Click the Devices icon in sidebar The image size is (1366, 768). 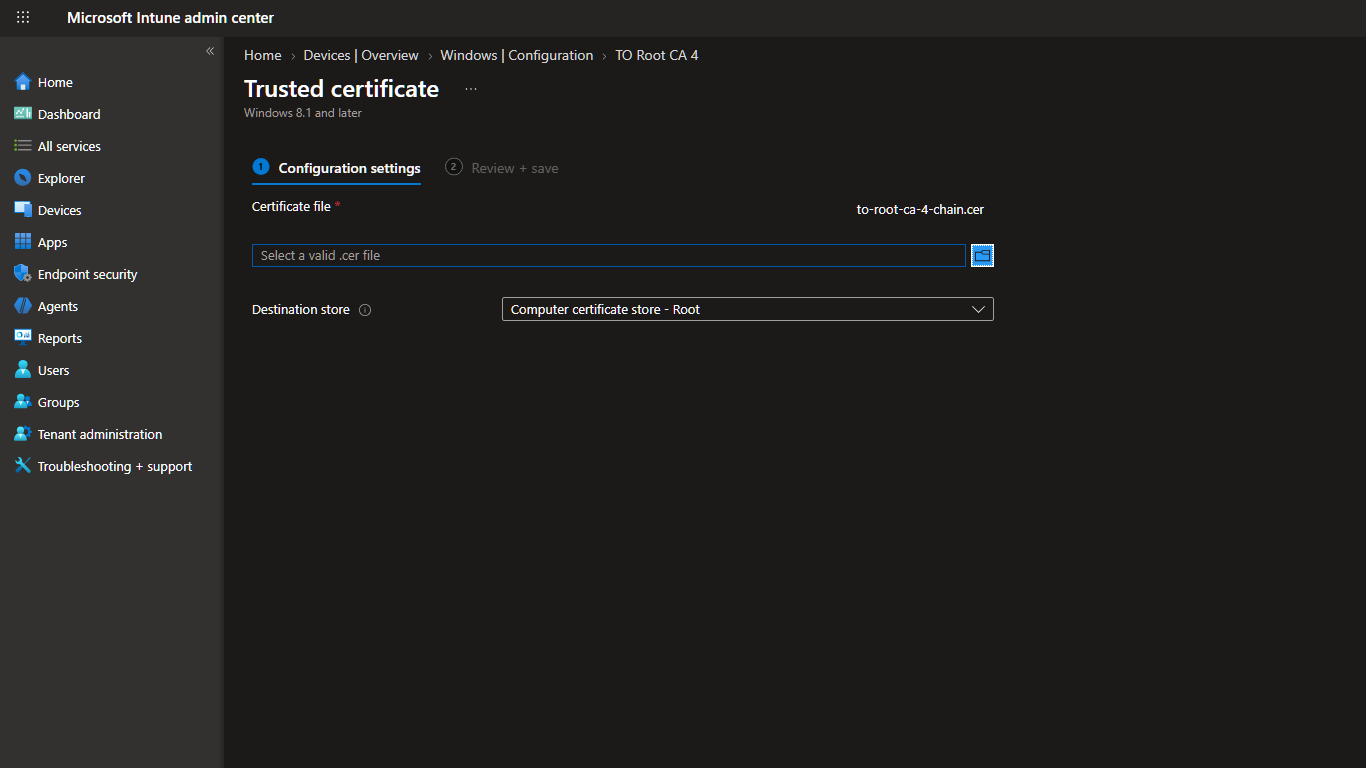[x=23, y=210]
